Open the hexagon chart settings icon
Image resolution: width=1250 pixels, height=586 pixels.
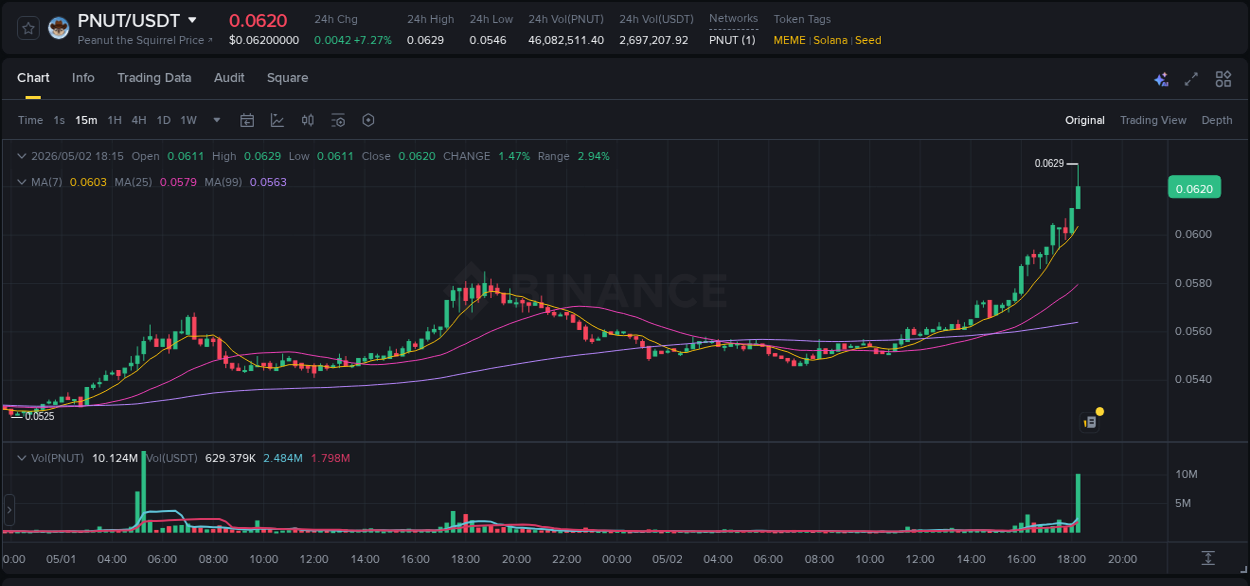pyautogui.click(x=368, y=120)
